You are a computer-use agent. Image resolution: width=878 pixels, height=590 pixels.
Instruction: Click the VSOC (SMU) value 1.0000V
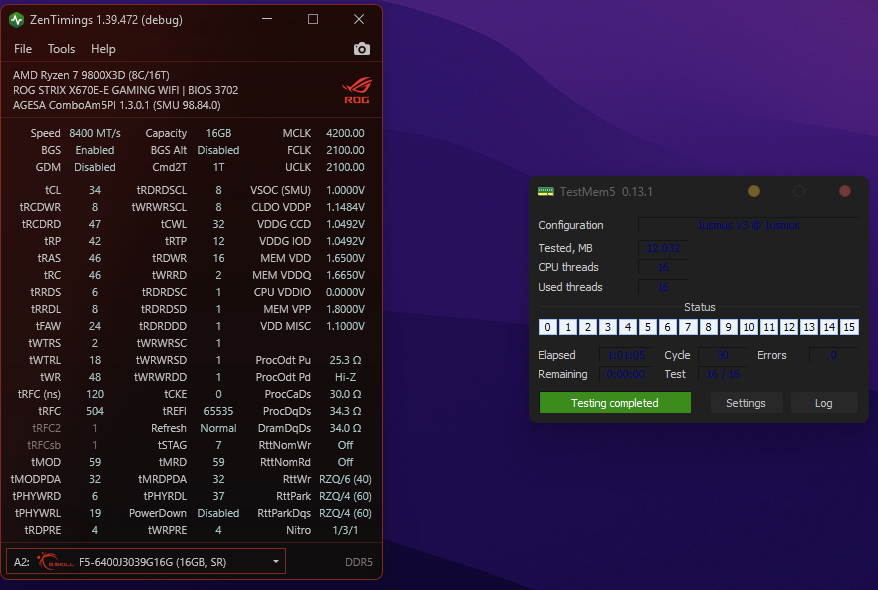click(345, 190)
